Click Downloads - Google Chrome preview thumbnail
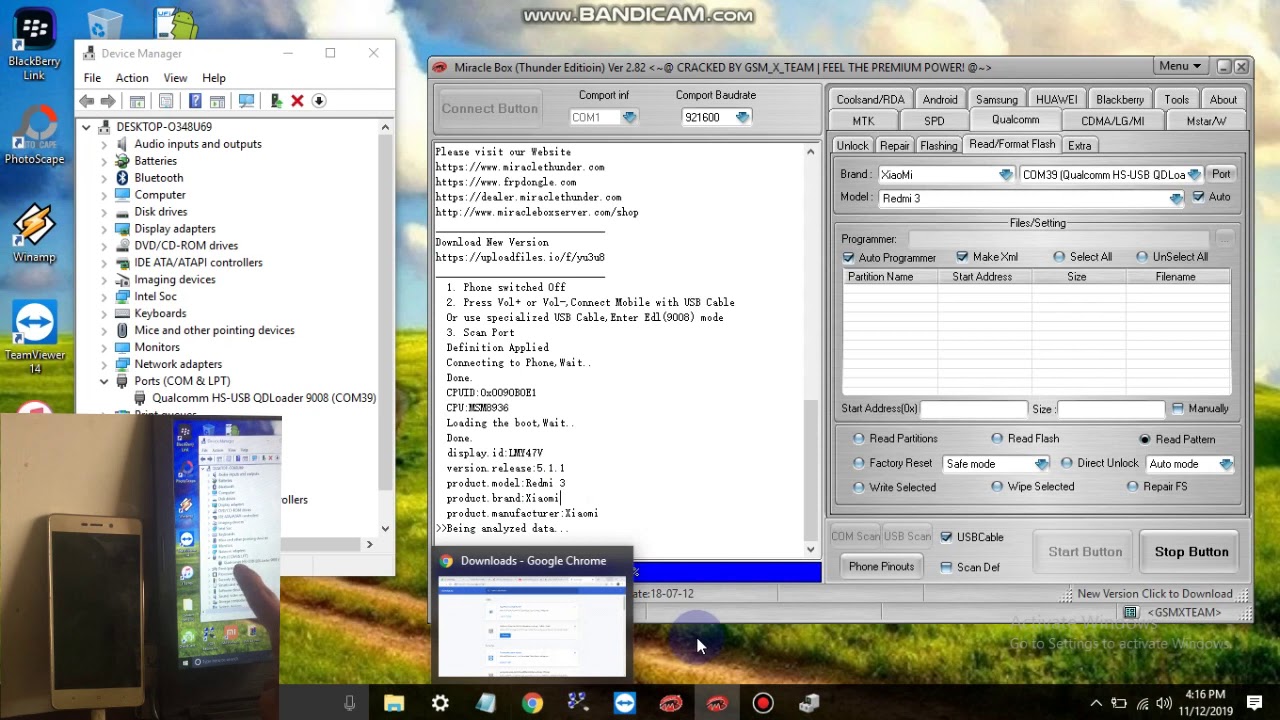 click(532, 626)
